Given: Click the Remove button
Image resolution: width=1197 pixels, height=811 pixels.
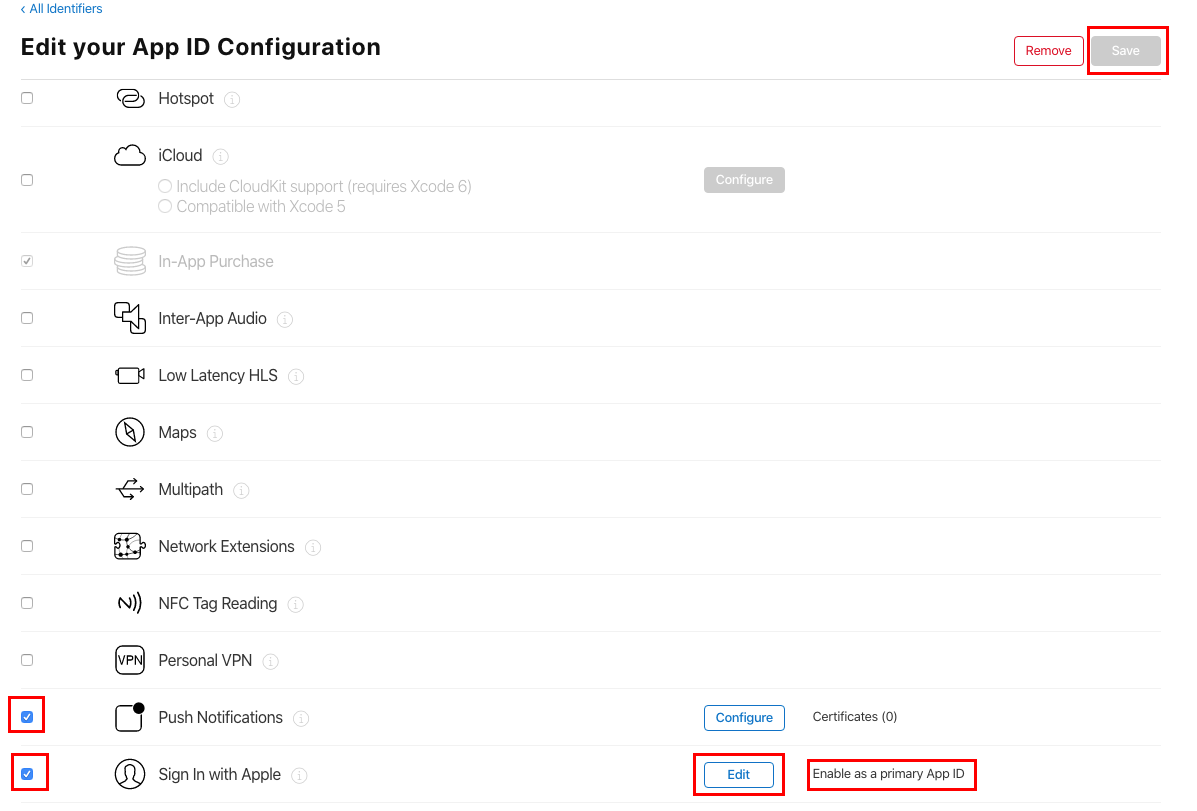Looking at the screenshot, I should click(1048, 50).
